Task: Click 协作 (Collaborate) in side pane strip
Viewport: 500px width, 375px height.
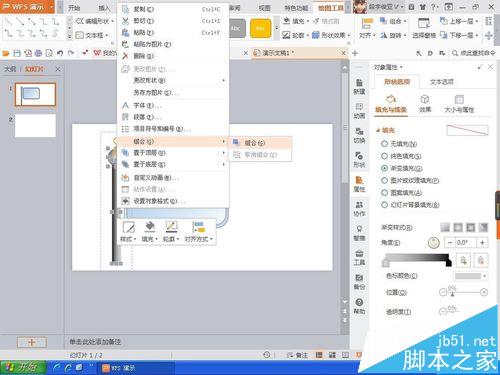Action: pyautogui.click(x=359, y=209)
